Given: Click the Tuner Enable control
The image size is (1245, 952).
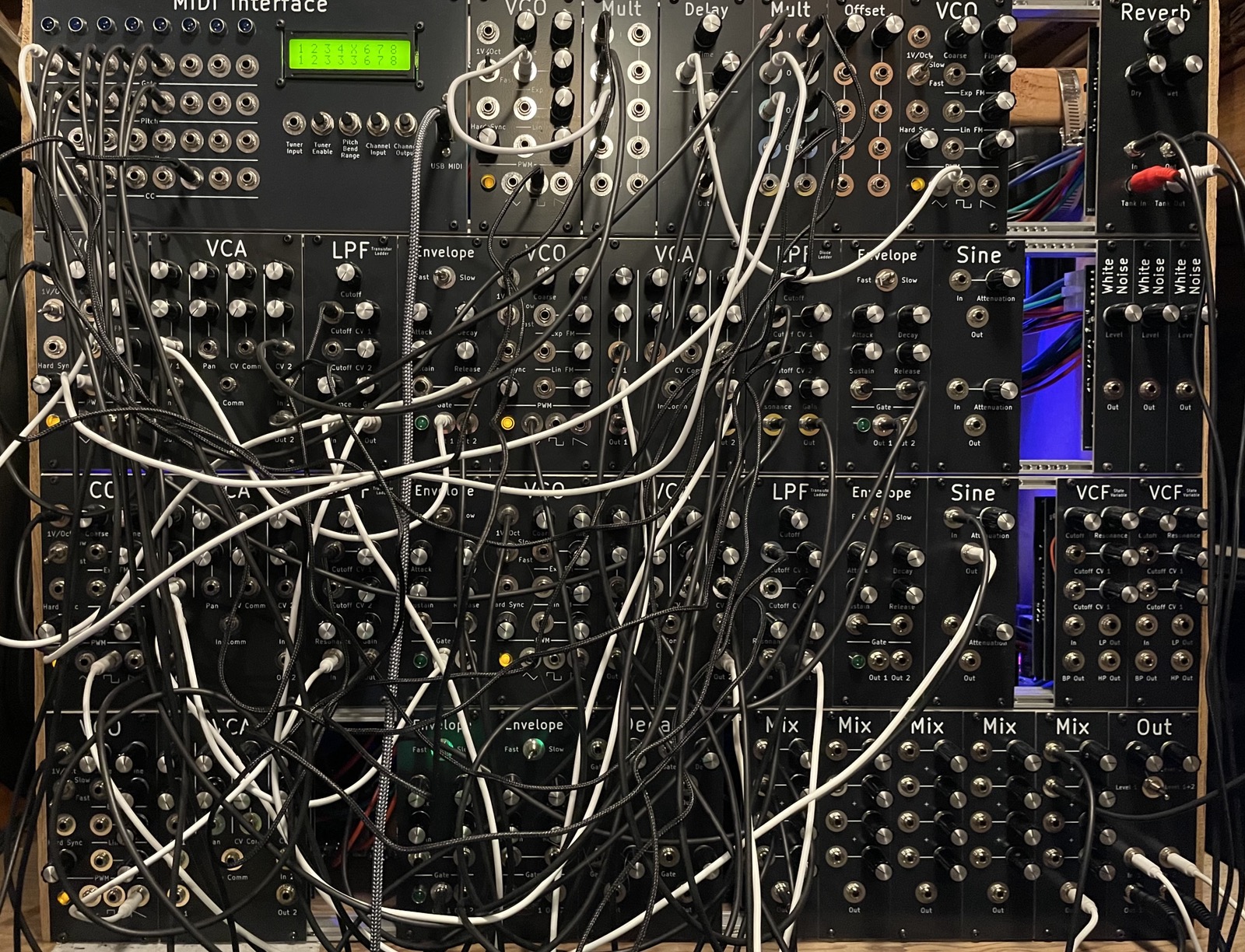Looking at the screenshot, I should click(x=321, y=124).
